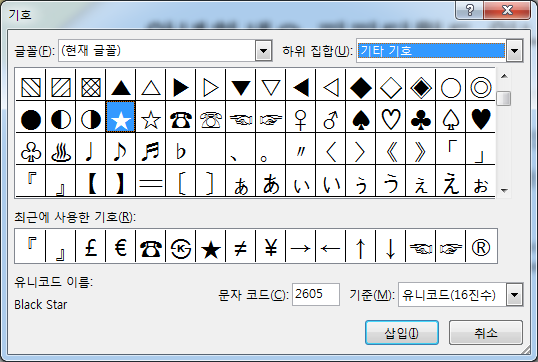Click the dialog help question button
This screenshot has width=538, height=362.
coord(469,10)
